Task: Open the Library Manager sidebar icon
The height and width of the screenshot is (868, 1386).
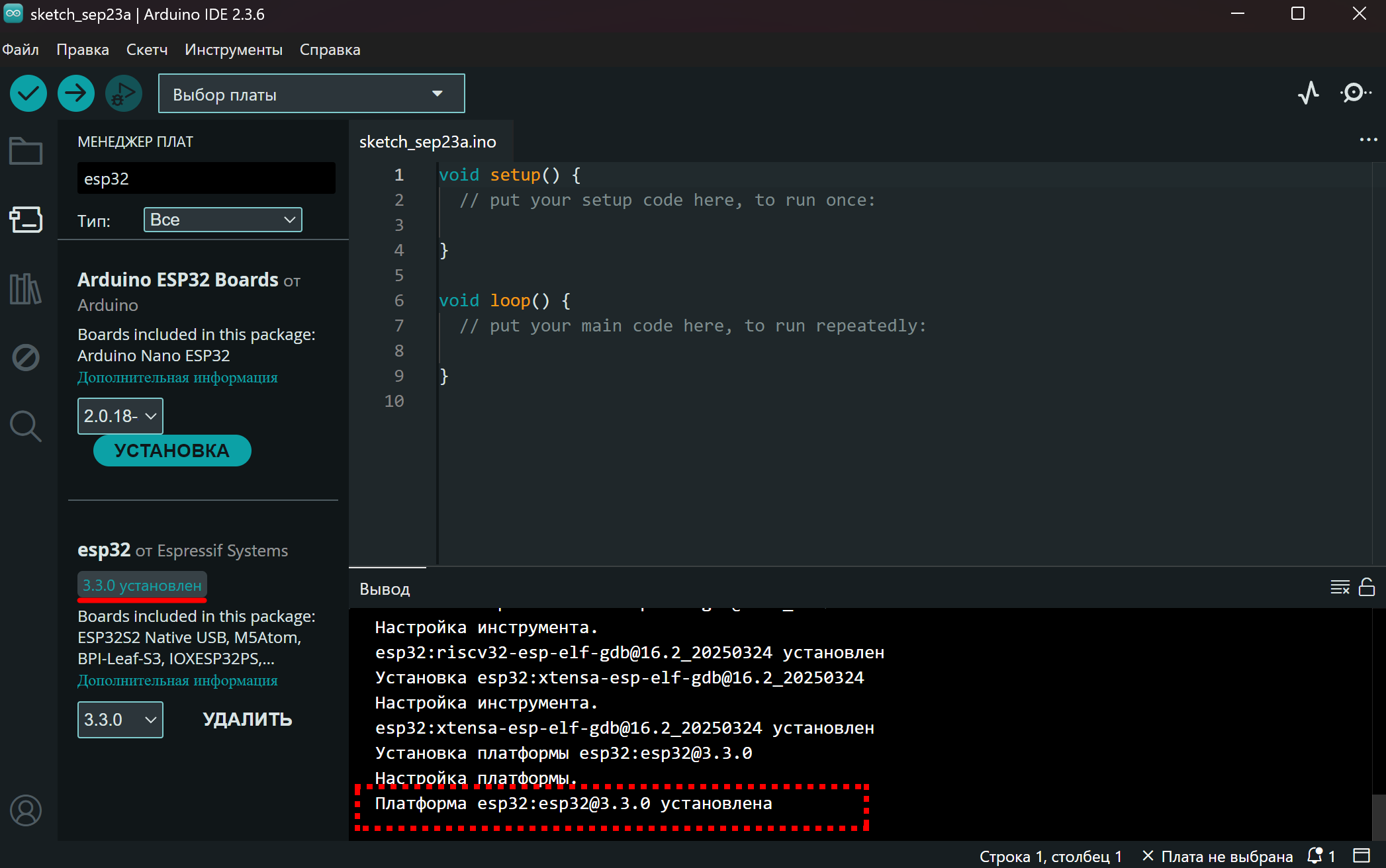Action: pos(26,289)
